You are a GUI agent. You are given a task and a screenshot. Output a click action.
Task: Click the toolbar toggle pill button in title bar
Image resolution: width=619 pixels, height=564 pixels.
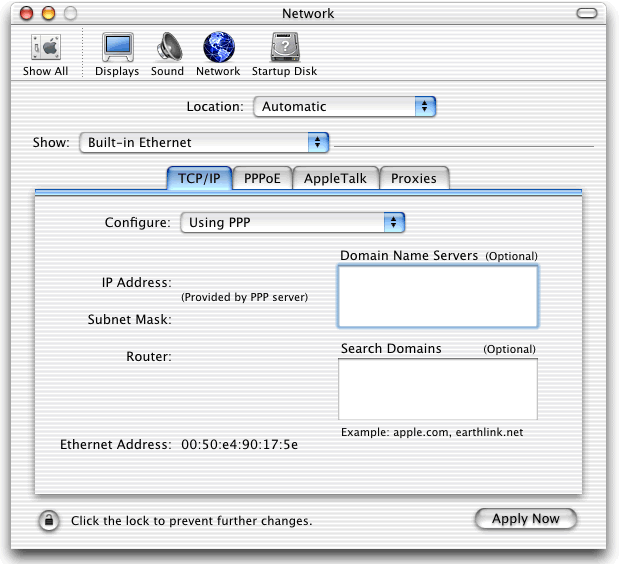click(x=587, y=13)
